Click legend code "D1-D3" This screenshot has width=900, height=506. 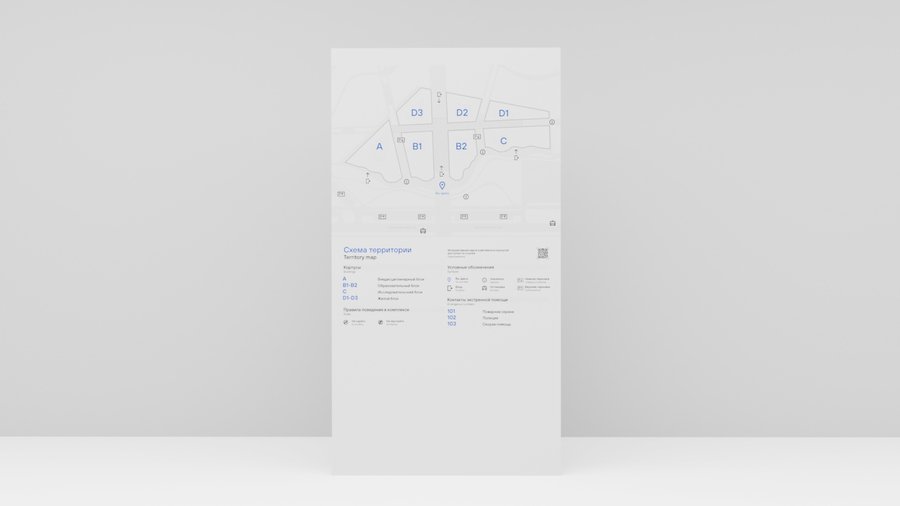[350, 298]
